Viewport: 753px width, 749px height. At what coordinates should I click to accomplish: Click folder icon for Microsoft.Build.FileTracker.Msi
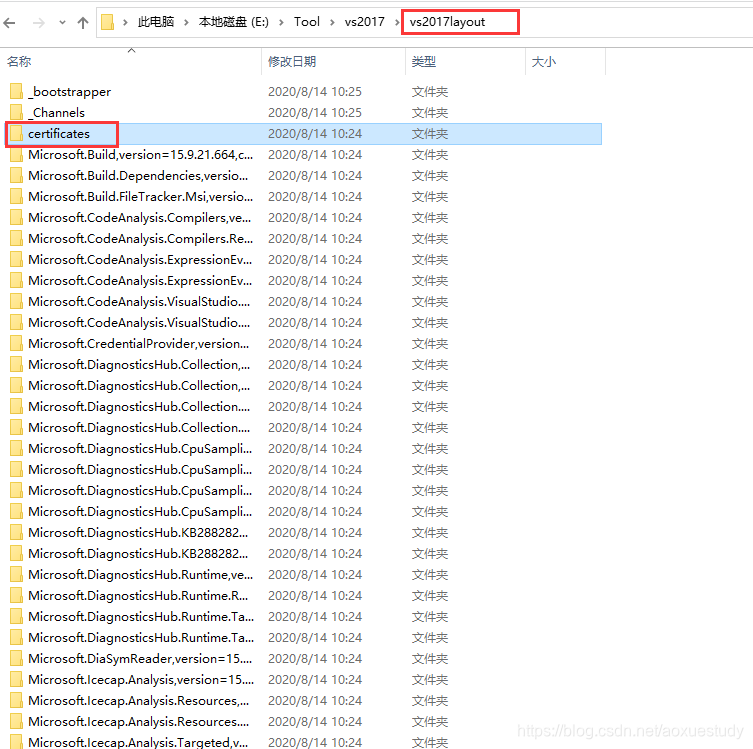[x=16, y=196]
